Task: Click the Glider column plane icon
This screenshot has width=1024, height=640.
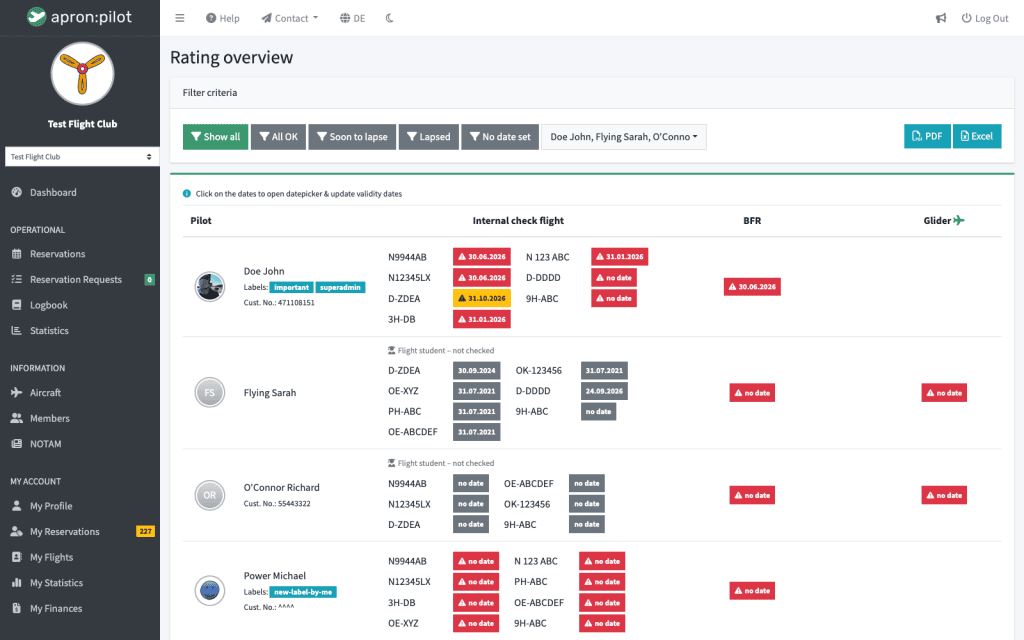Action: tap(959, 221)
